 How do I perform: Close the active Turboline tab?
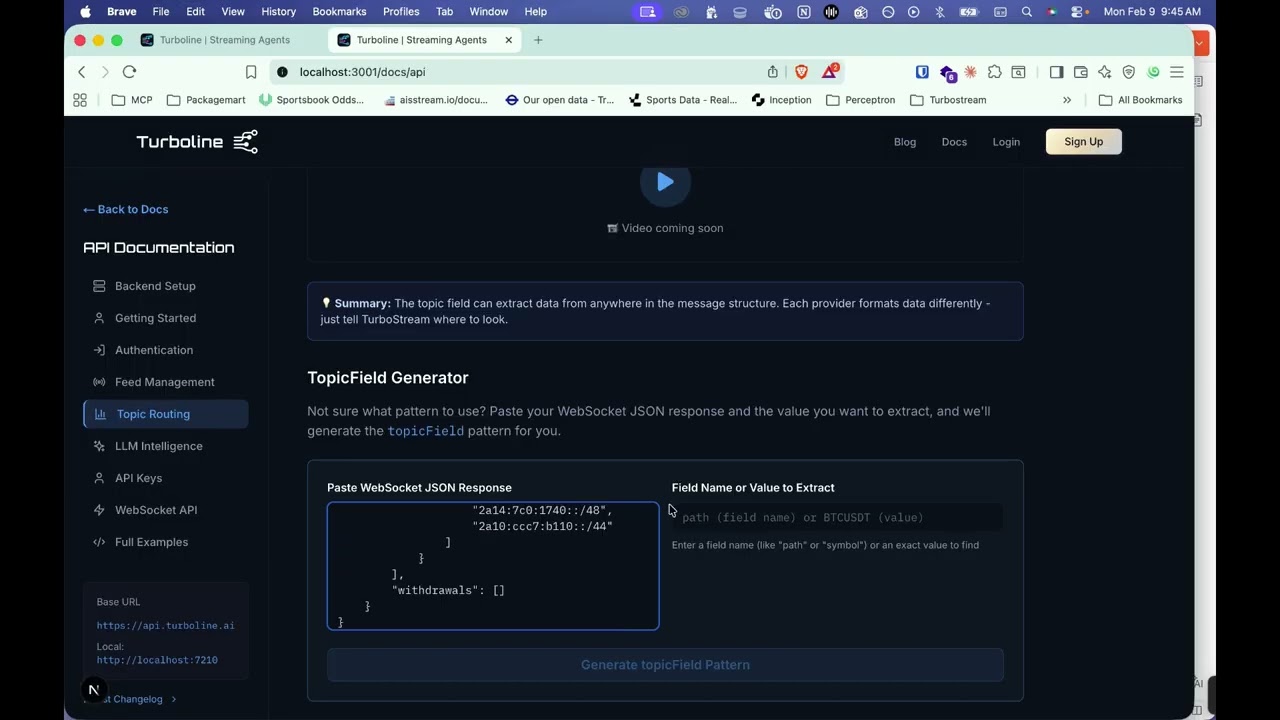click(508, 40)
